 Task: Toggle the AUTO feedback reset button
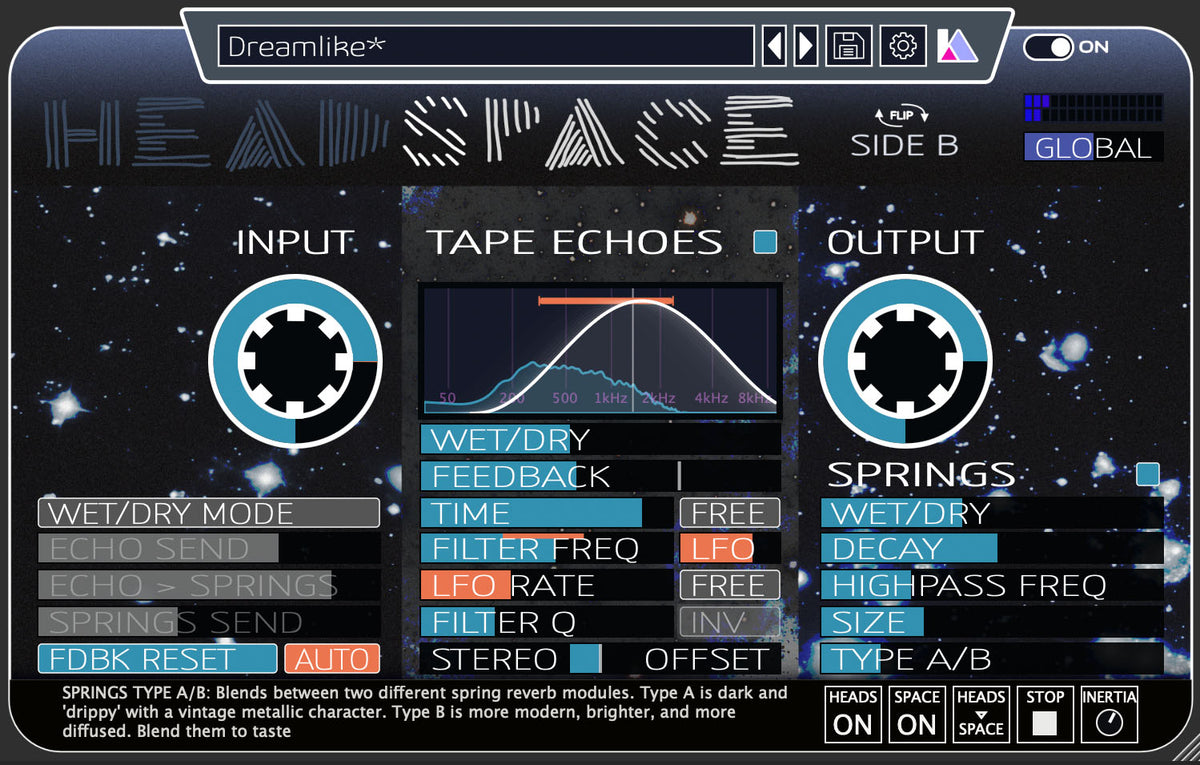pyautogui.click(x=332, y=659)
